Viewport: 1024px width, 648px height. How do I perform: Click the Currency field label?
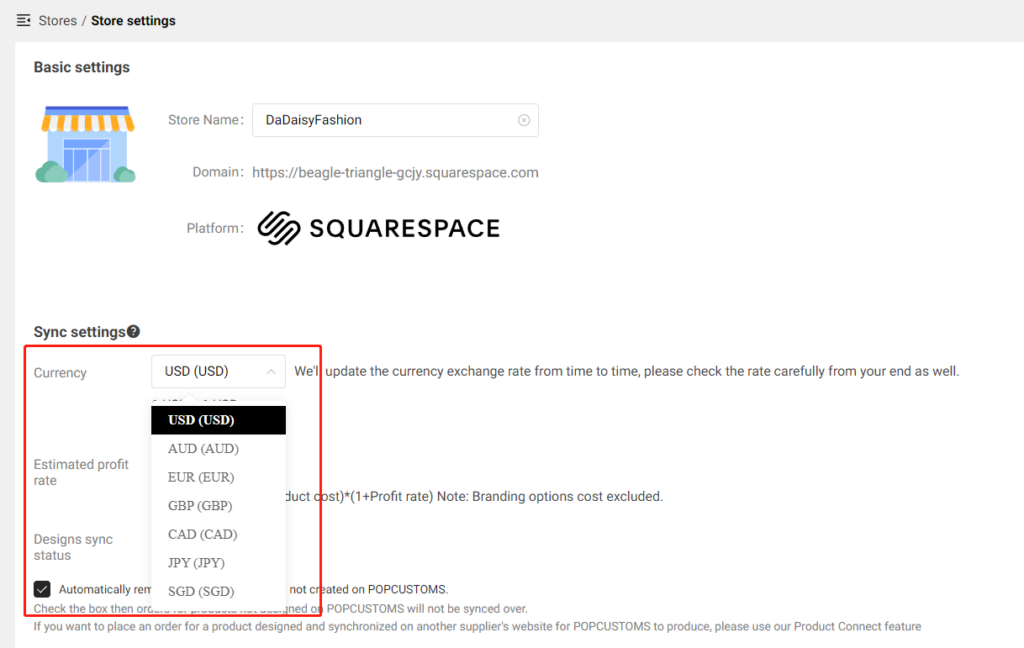(60, 372)
